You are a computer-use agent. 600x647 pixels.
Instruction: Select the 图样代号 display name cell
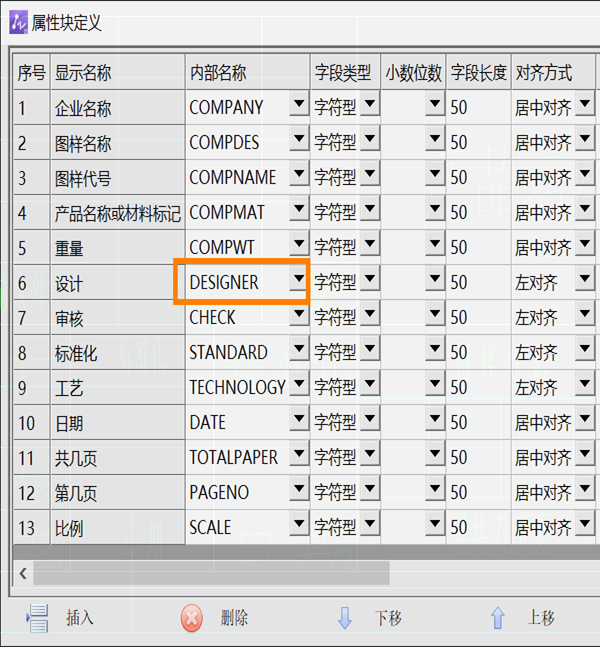(118, 178)
